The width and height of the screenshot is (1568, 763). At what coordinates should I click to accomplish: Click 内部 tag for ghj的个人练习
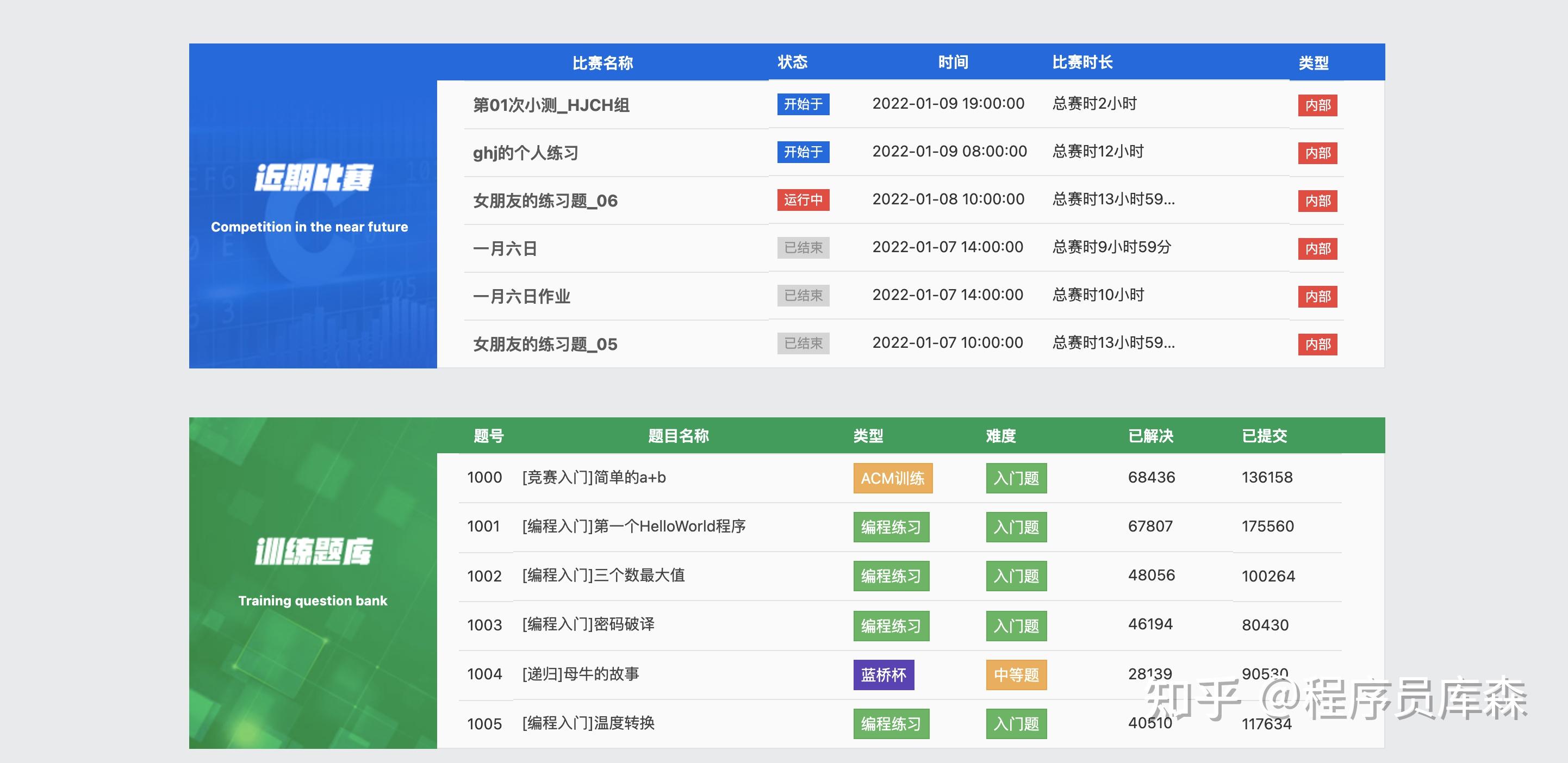tap(1317, 153)
